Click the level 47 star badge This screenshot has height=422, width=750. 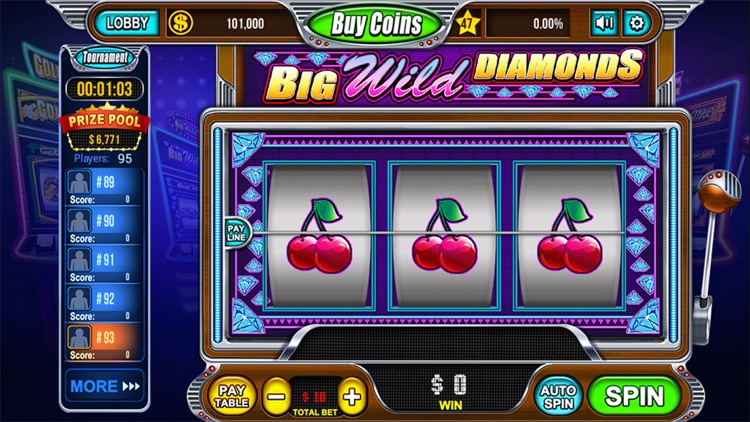point(467,23)
